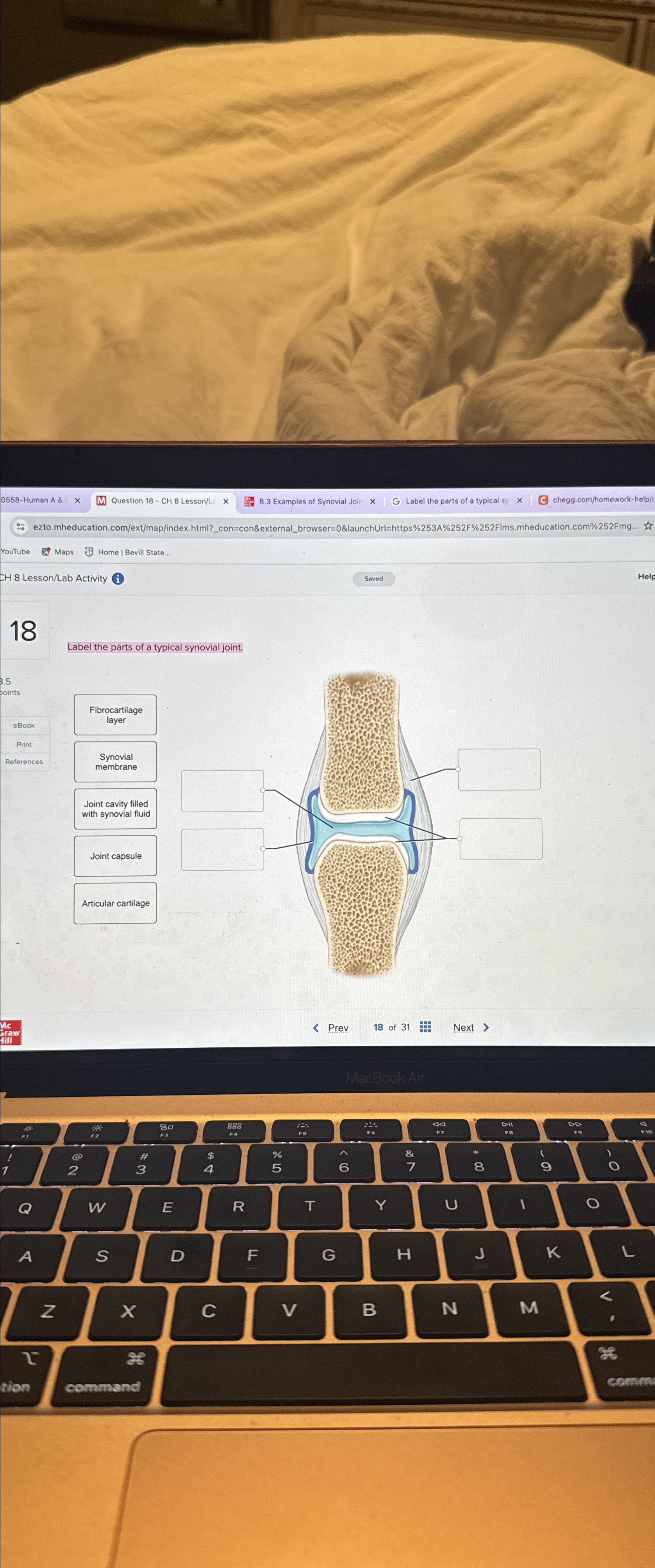Select the Synovial membrane label

[115, 761]
